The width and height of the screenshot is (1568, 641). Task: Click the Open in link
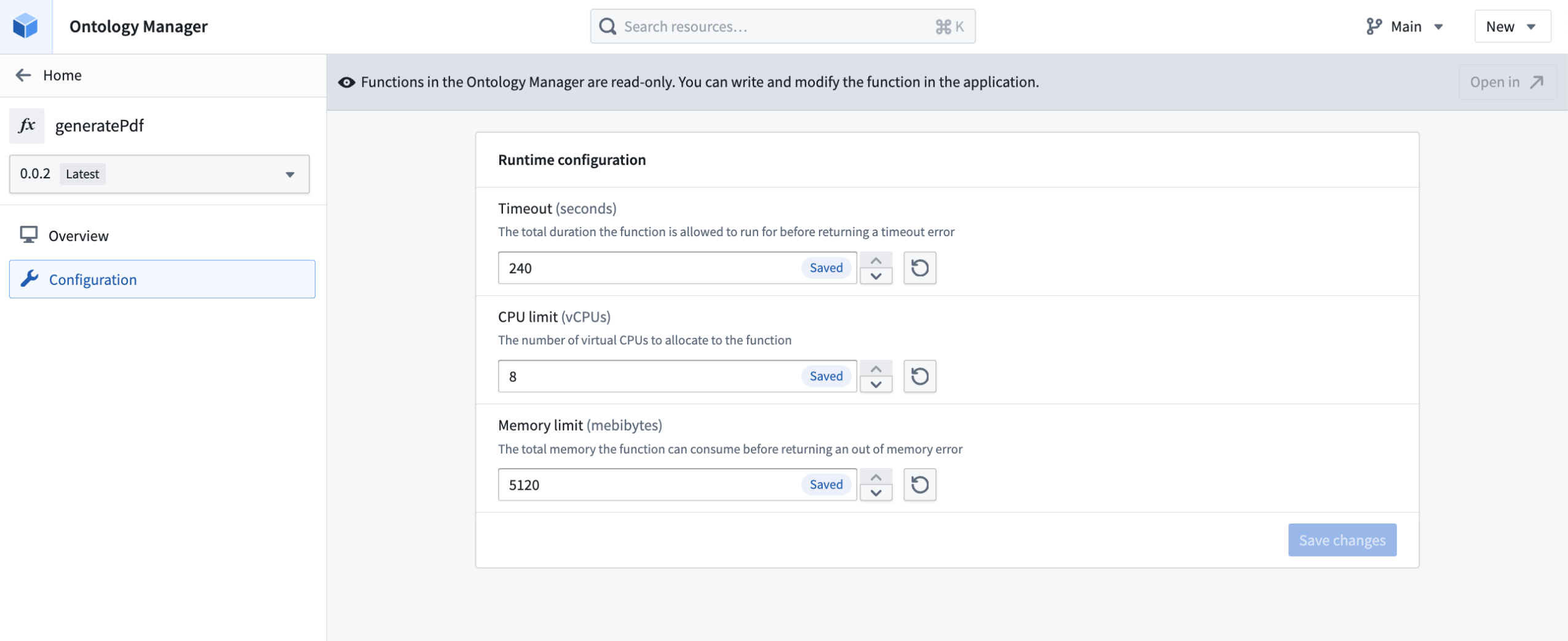[x=1506, y=81]
